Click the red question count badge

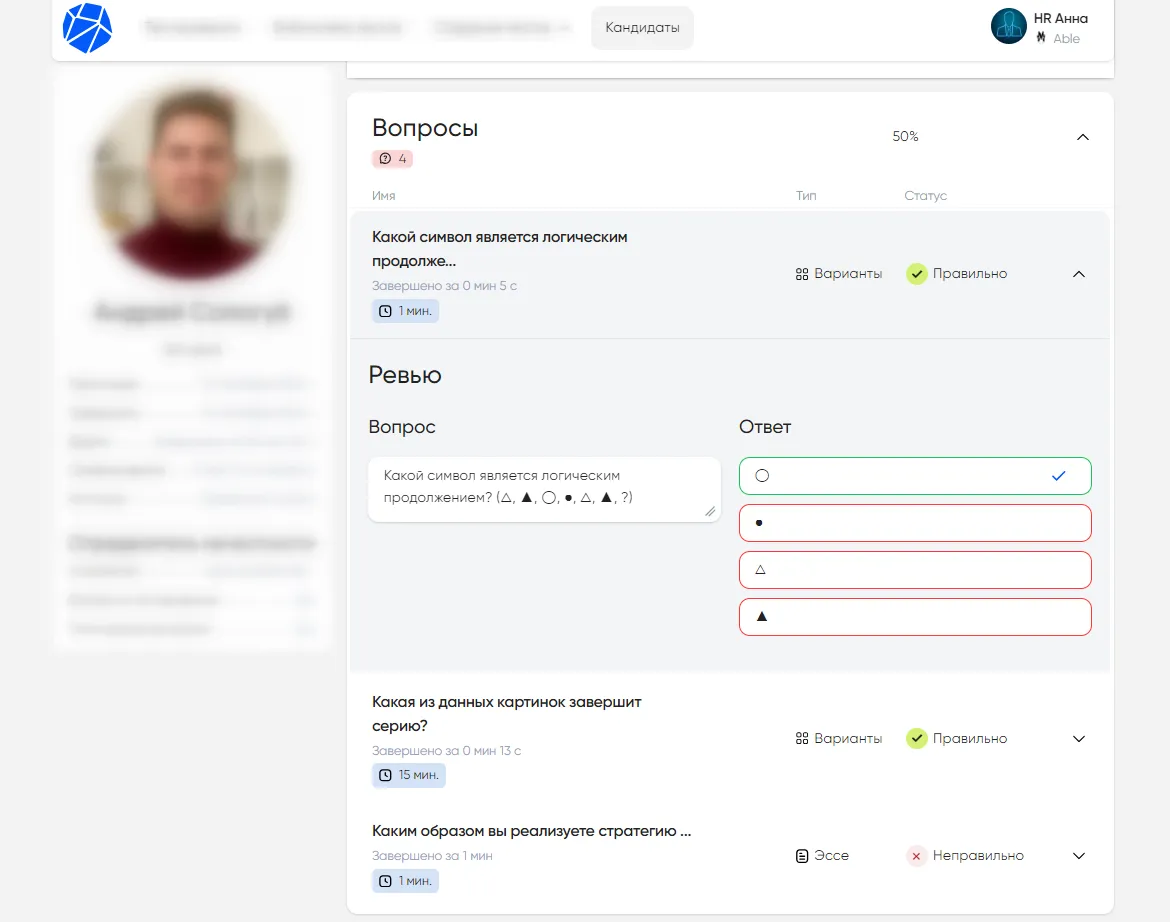point(392,158)
